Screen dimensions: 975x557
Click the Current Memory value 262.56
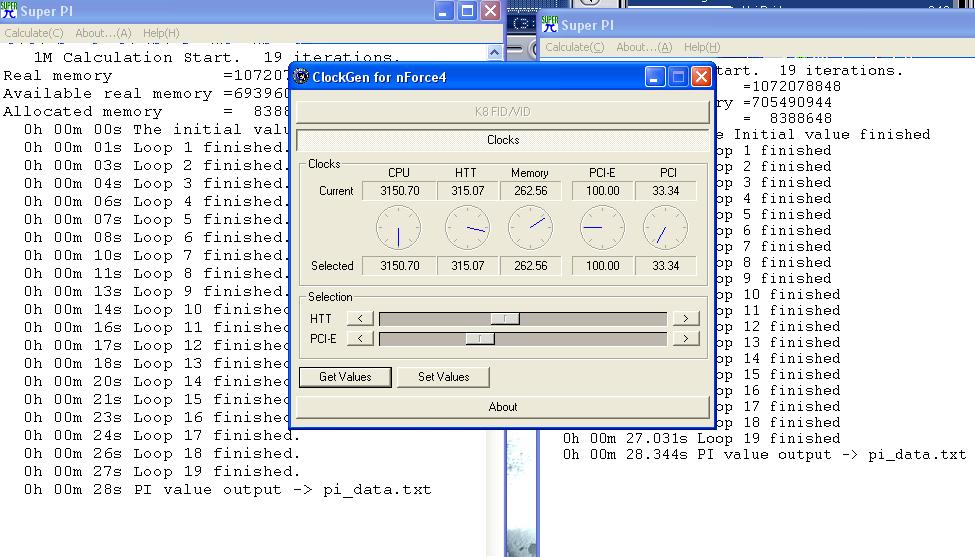point(530,191)
